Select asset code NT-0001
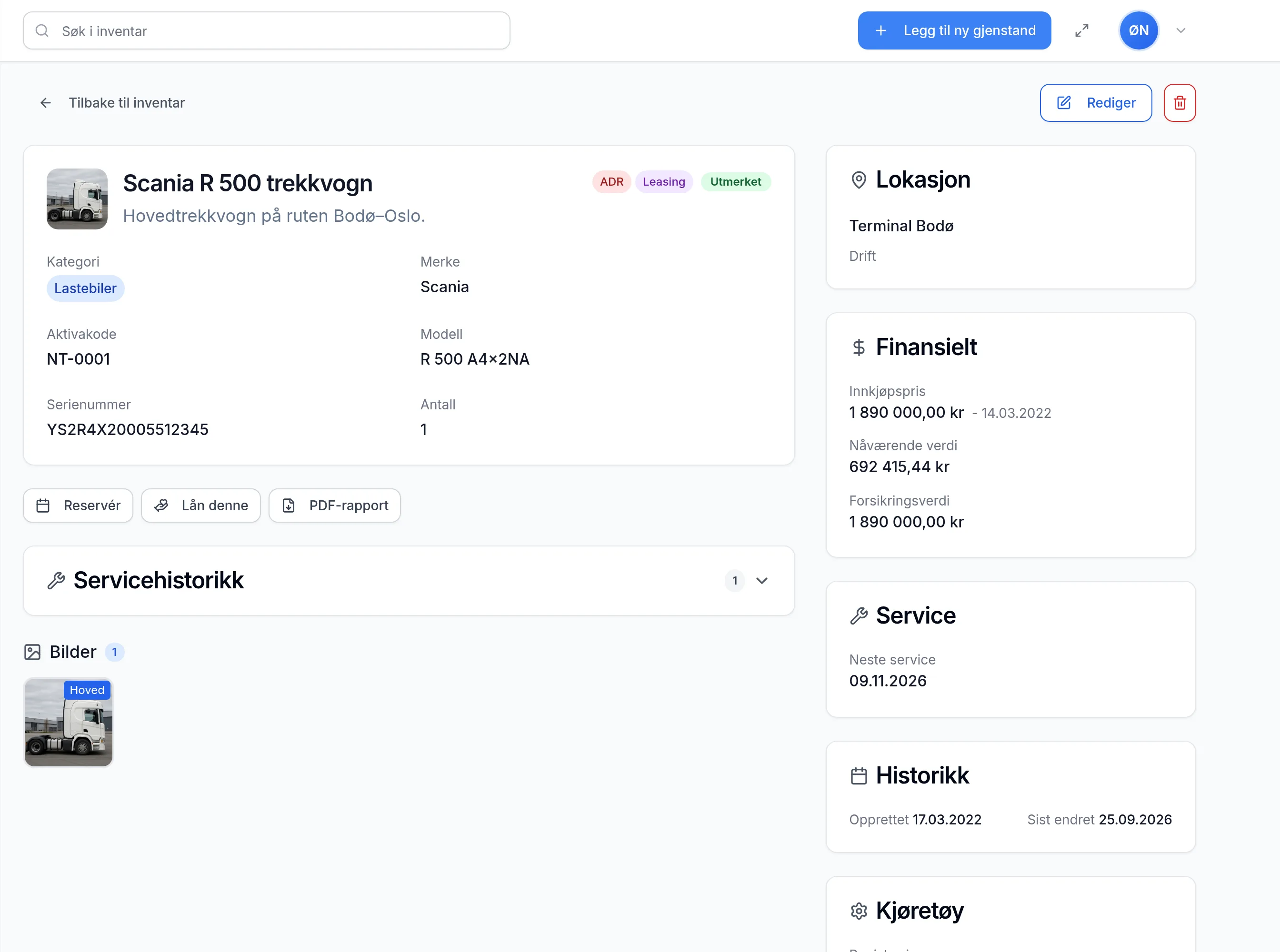 pyautogui.click(x=79, y=359)
